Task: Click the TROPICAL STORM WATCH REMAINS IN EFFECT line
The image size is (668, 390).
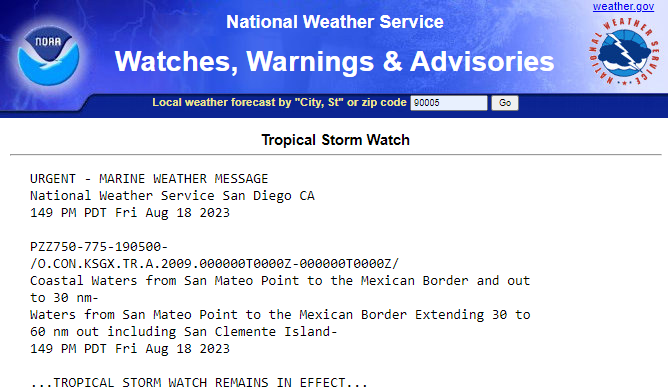Action: (199, 383)
